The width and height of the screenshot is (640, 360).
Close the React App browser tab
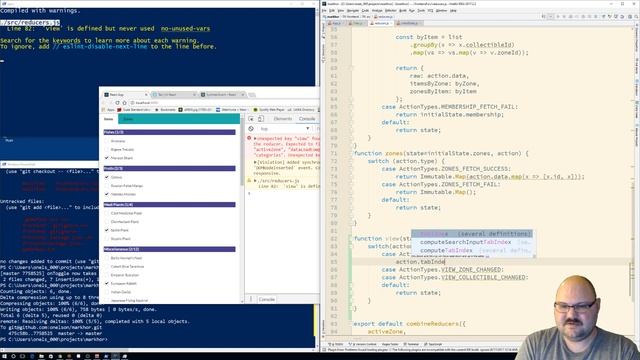[x=146, y=95]
